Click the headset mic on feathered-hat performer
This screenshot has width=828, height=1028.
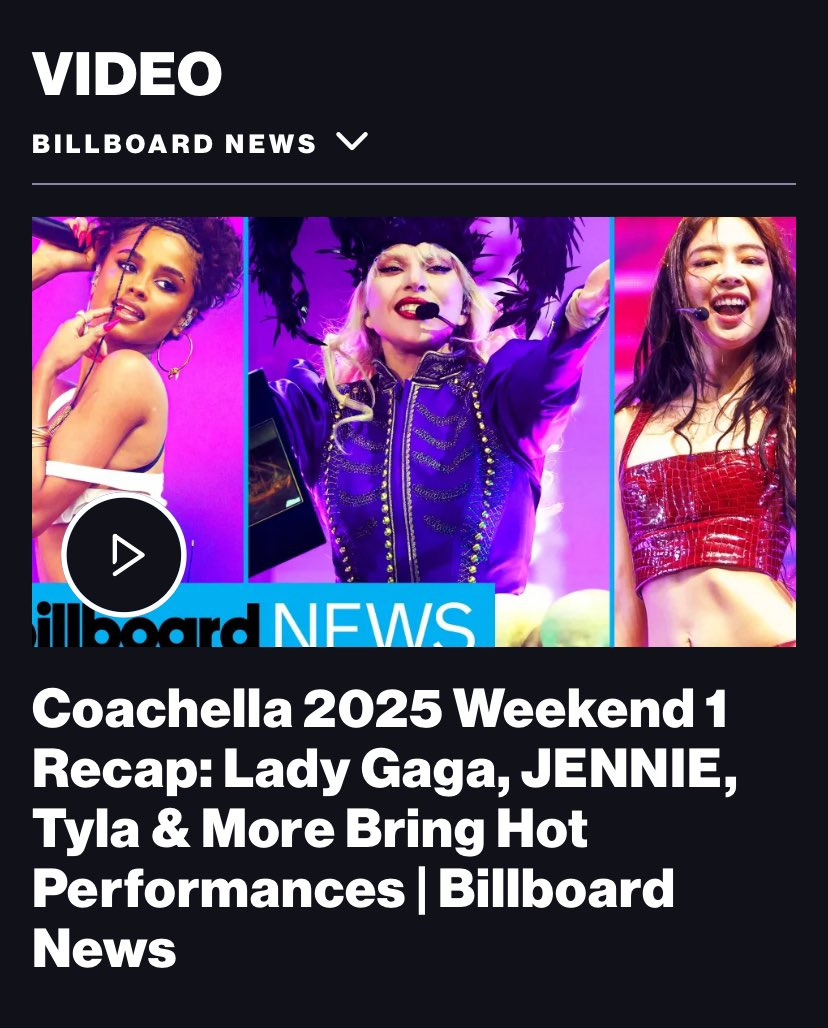(x=433, y=313)
